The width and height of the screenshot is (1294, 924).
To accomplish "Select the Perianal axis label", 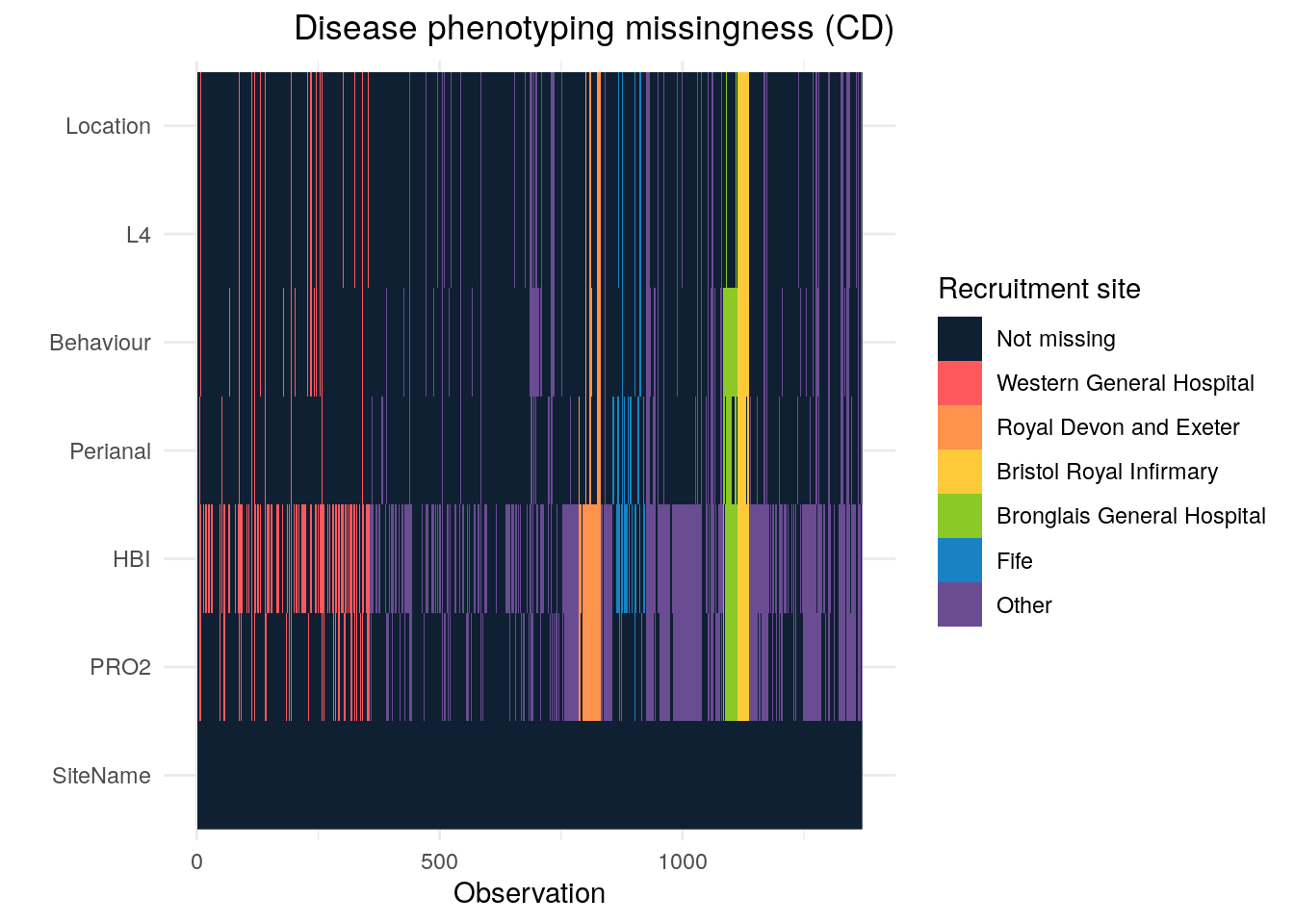I will (x=110, y=451).
